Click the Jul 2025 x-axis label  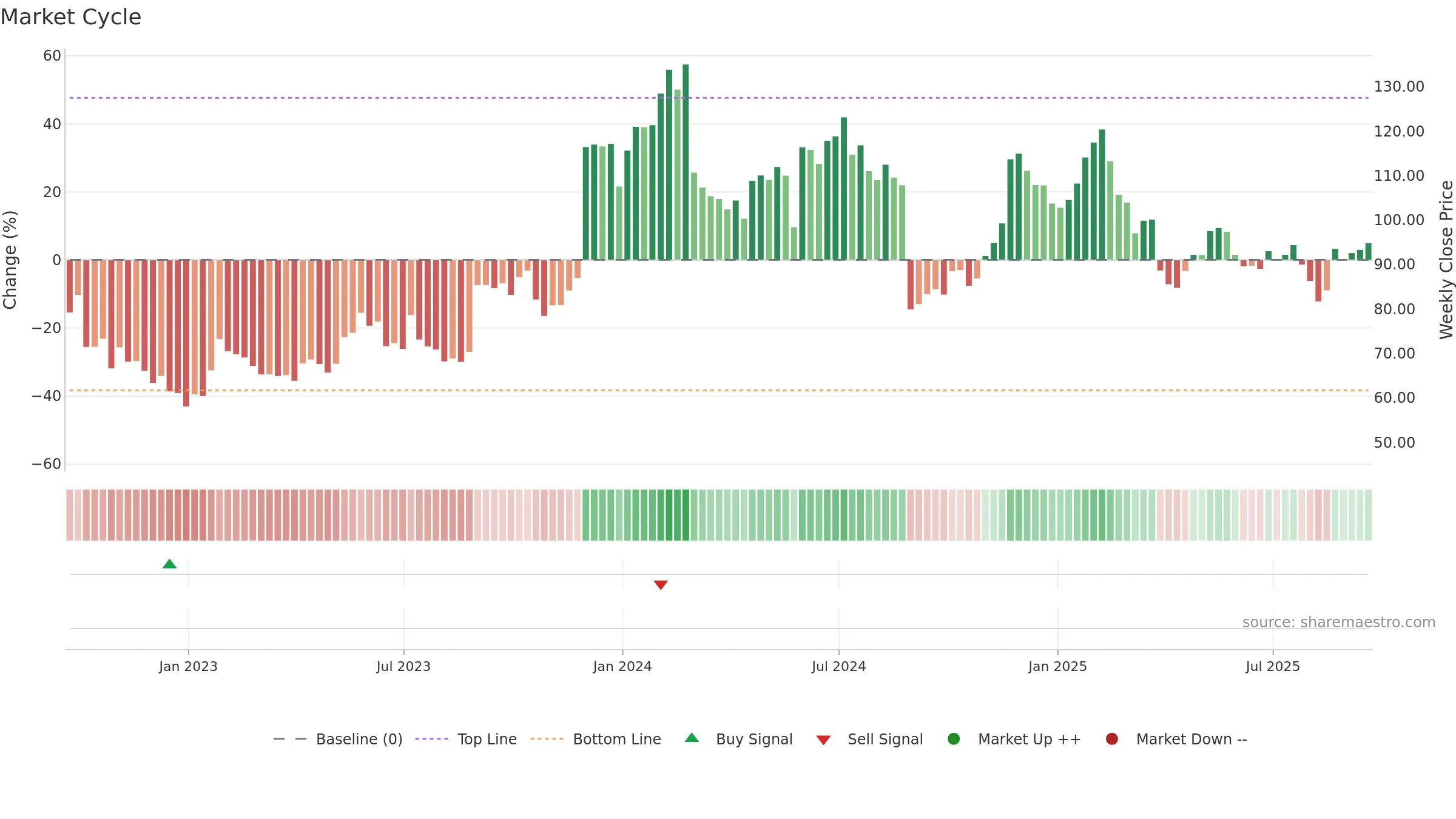1273,667
